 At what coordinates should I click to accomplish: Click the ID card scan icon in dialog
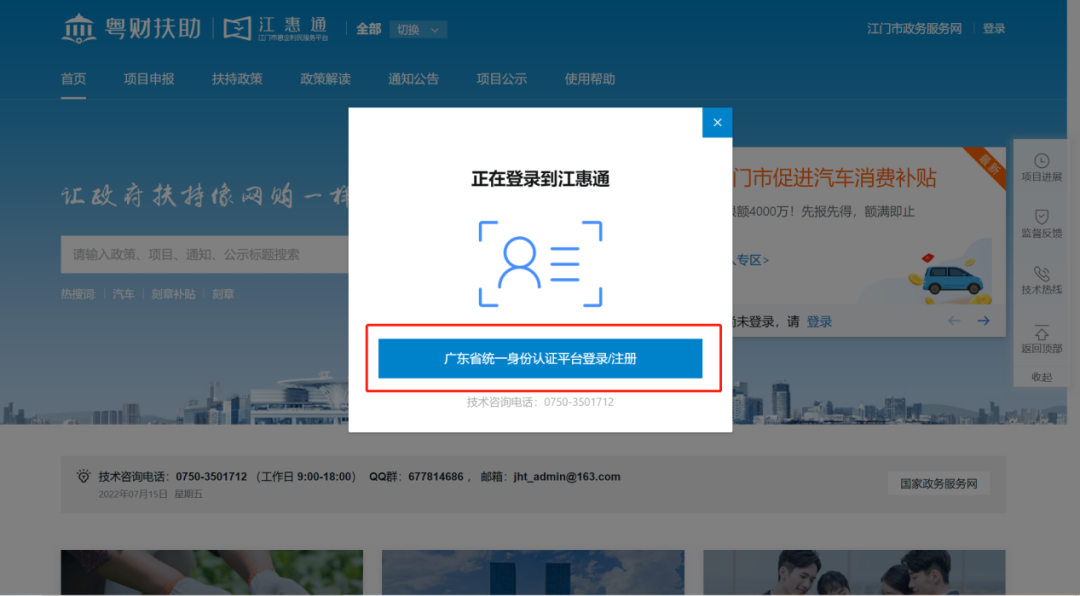[540, 264]
